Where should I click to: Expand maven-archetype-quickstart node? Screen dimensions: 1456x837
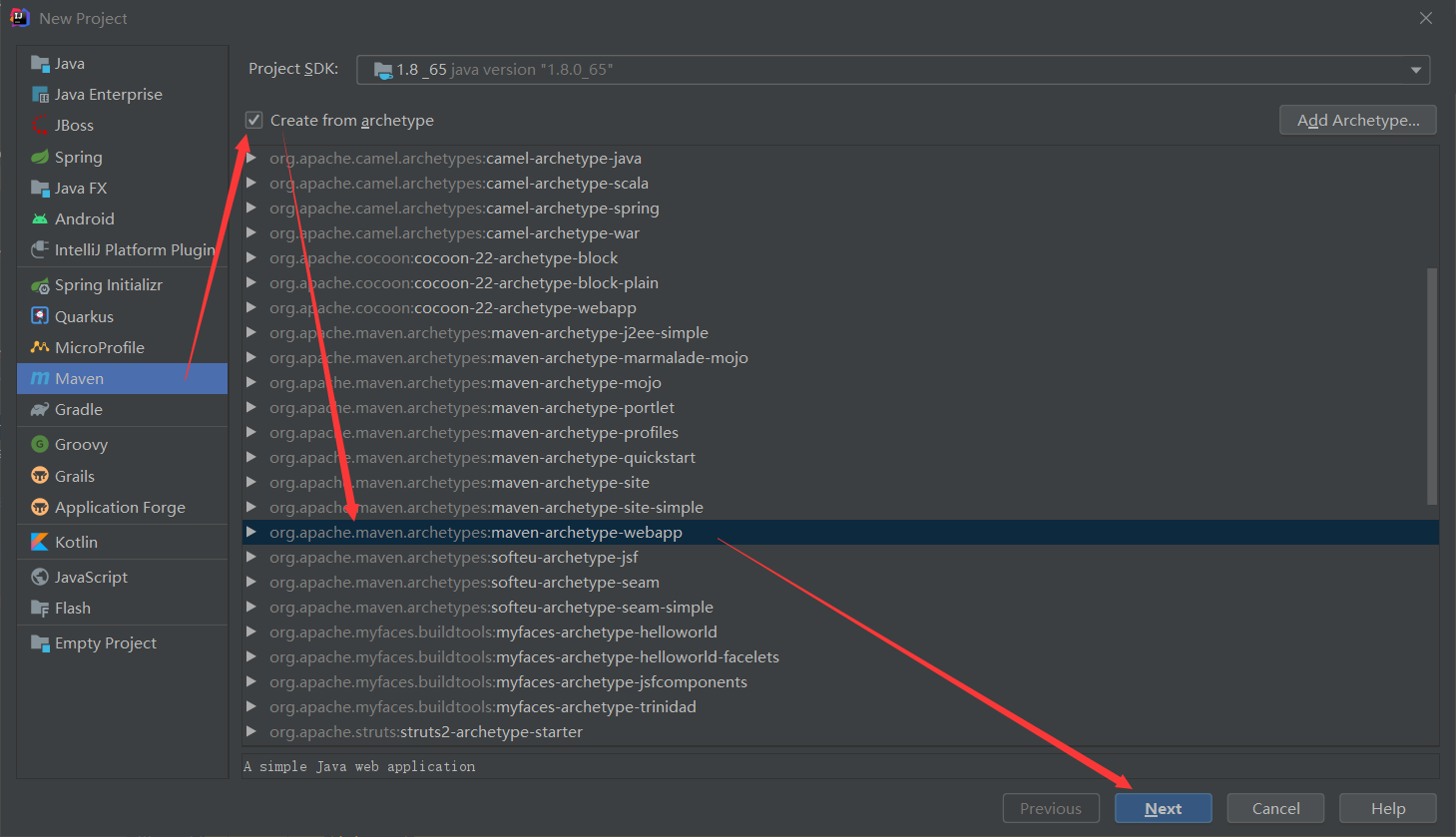pos(251,457)
